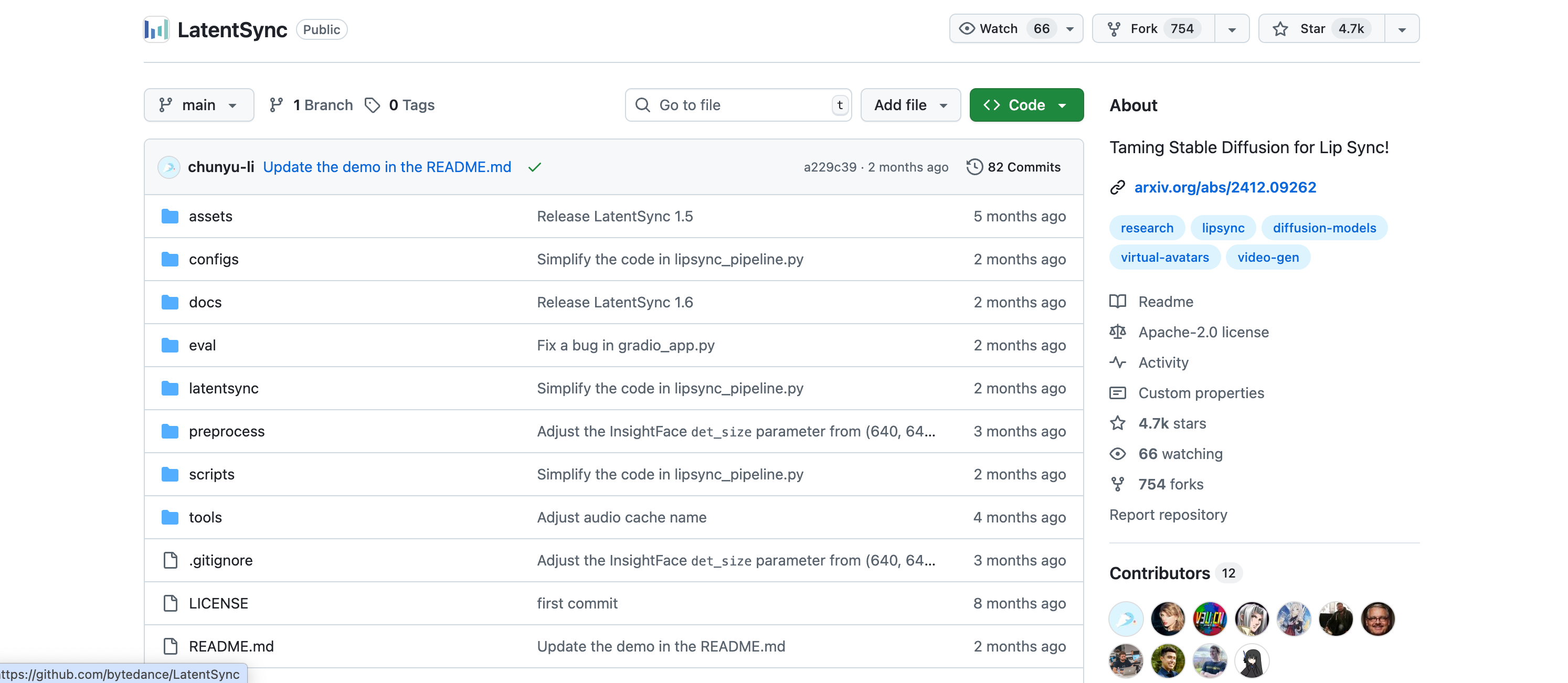
Task: Click the assets folder icon
Action: 170,216
